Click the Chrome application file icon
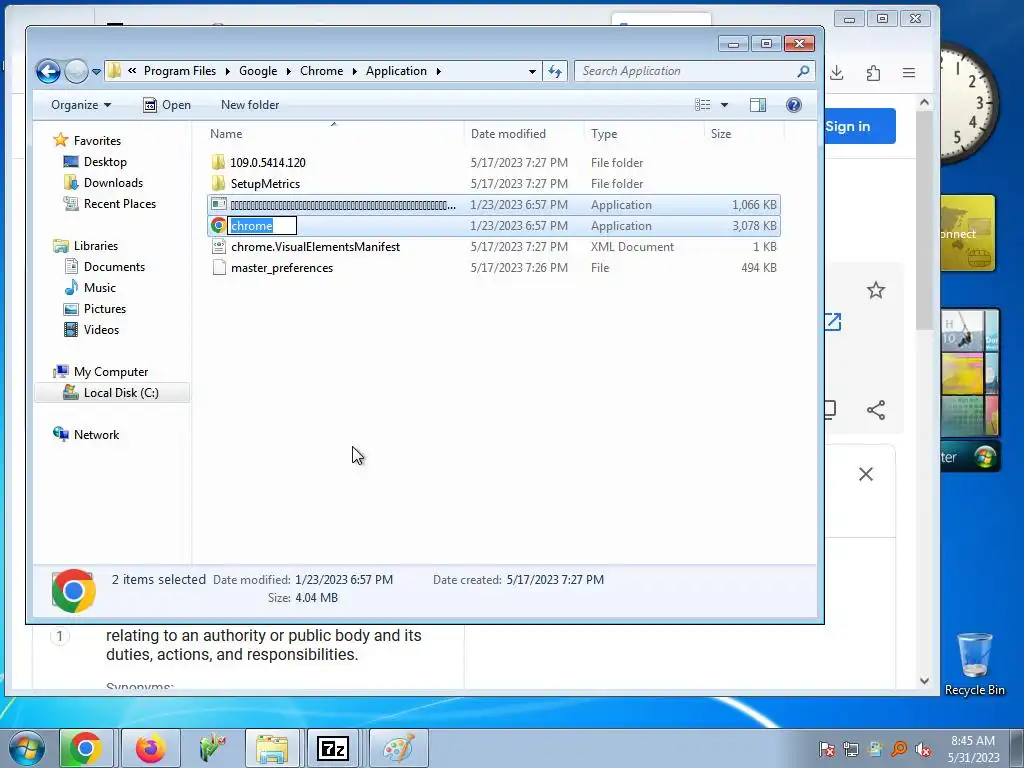The width and height of the screenshot is (1024, 768). [218, 225]
